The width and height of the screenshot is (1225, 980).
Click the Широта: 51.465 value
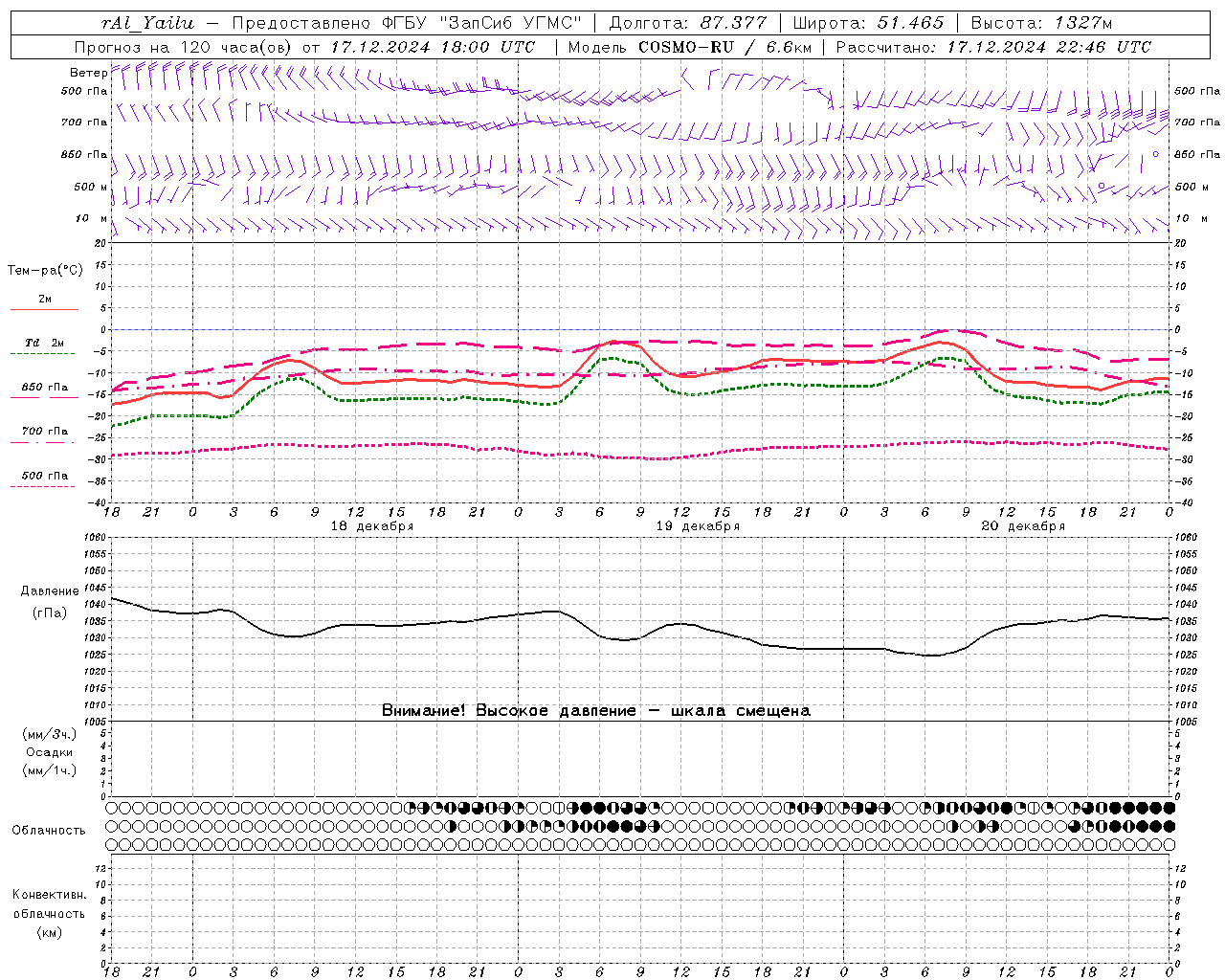click(x=868, y=23)
